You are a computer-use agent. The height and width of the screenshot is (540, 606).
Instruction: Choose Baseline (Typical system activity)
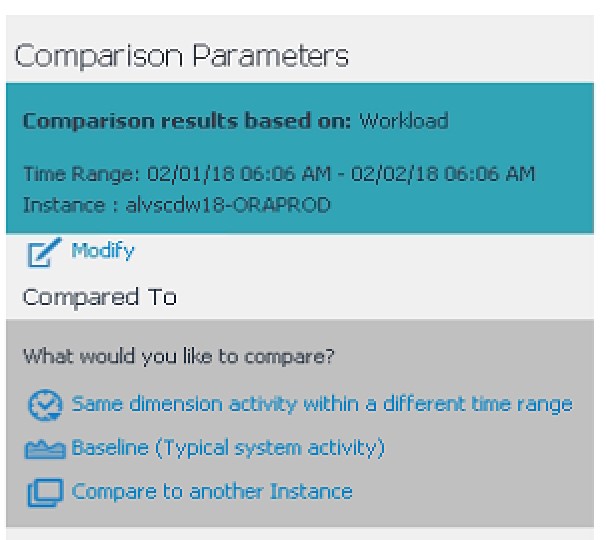pos(228,447)
